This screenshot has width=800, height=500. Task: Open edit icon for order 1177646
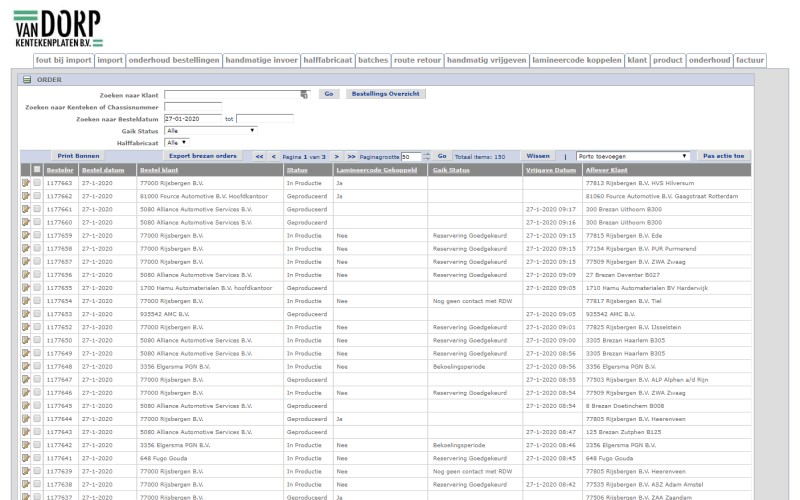pyautogui.click(x=26, y=392)
